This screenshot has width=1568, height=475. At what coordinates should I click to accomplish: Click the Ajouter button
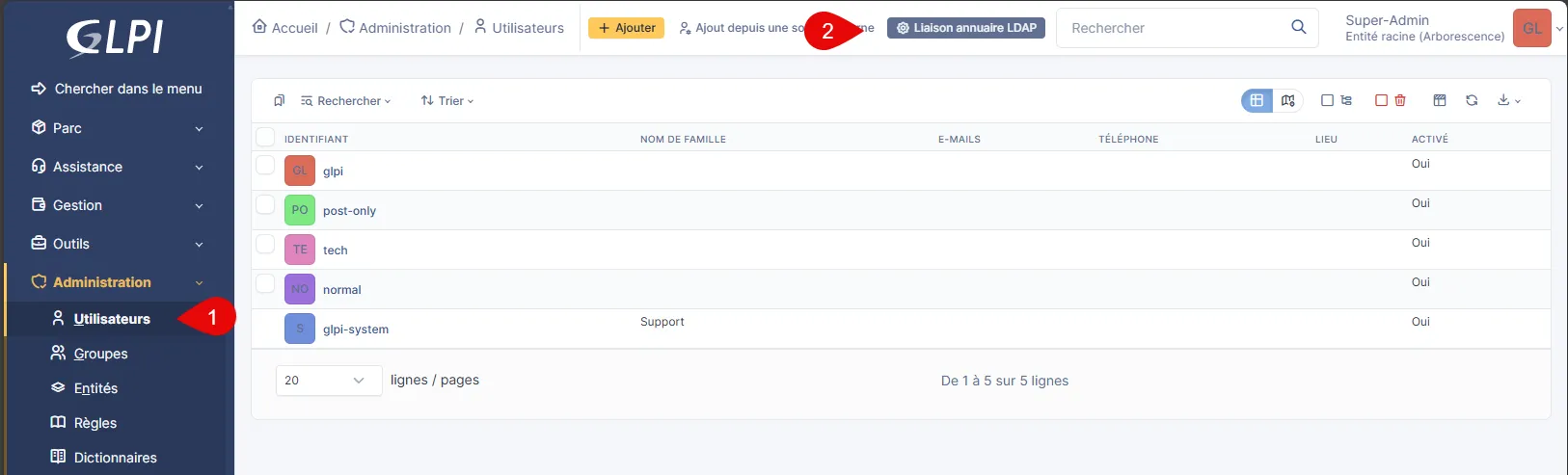(626, 28)
